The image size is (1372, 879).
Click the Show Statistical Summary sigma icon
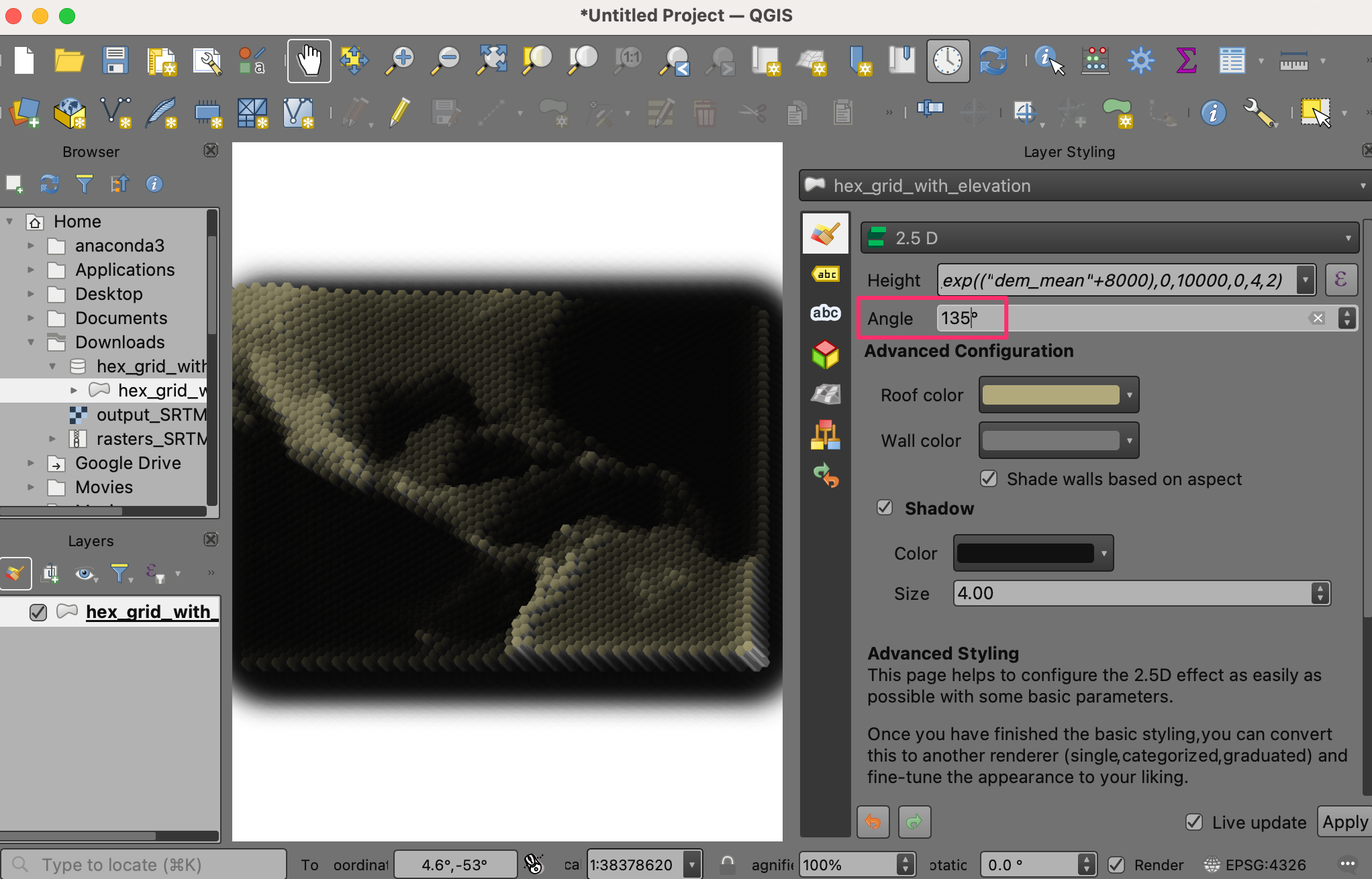(1186, 60)
